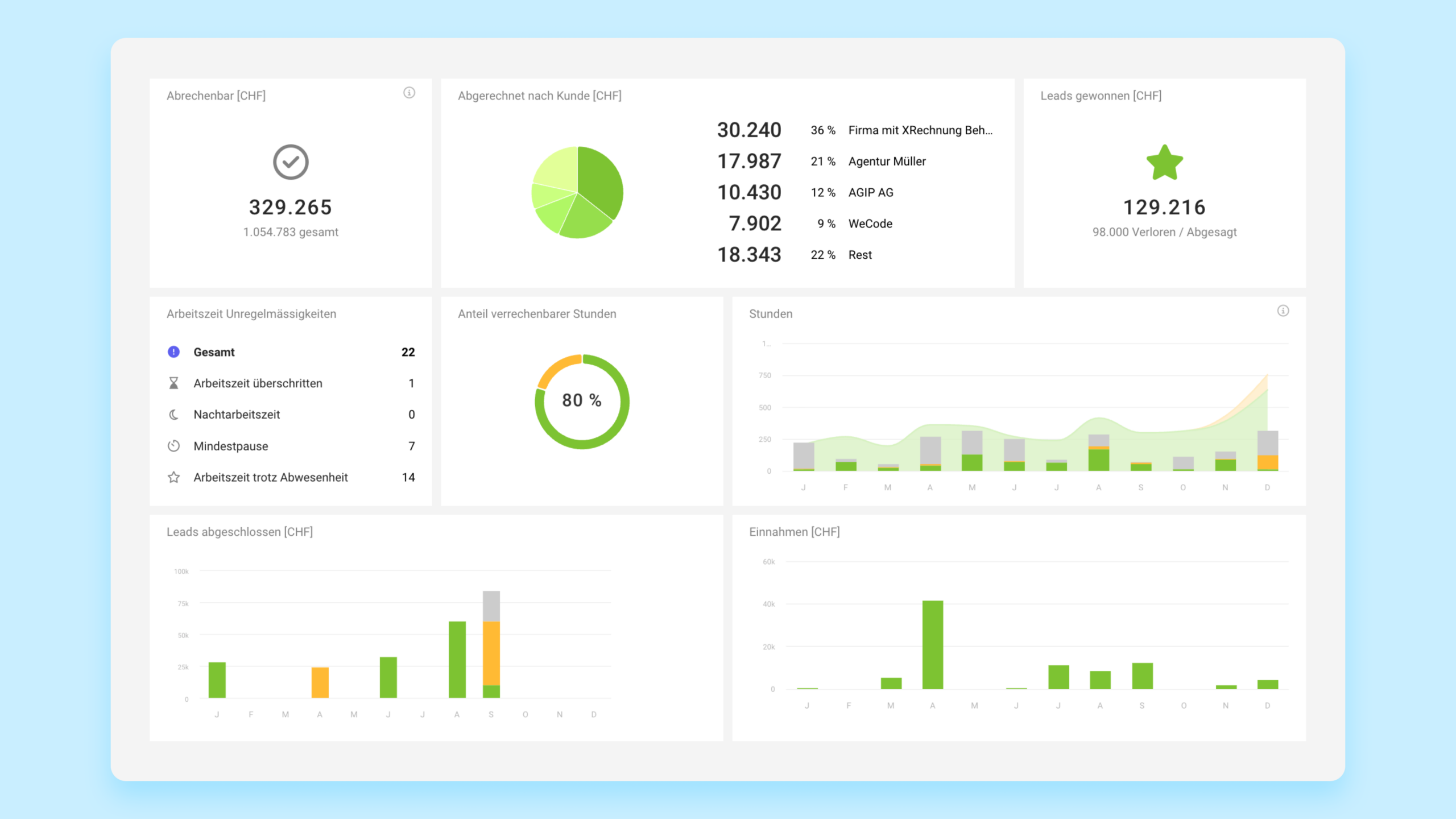Click orange April bar in Leads abgeschlossen
Image resolution: width=1456 pixels, height=819 pixels.
[x=320, y=682]
